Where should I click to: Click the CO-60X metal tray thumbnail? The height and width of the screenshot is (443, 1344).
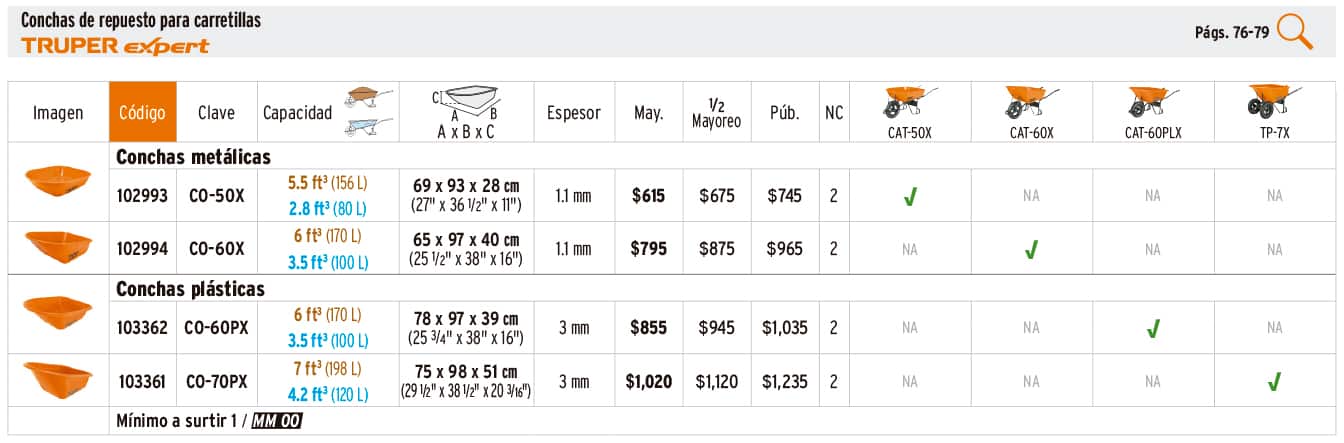point(58,245)
